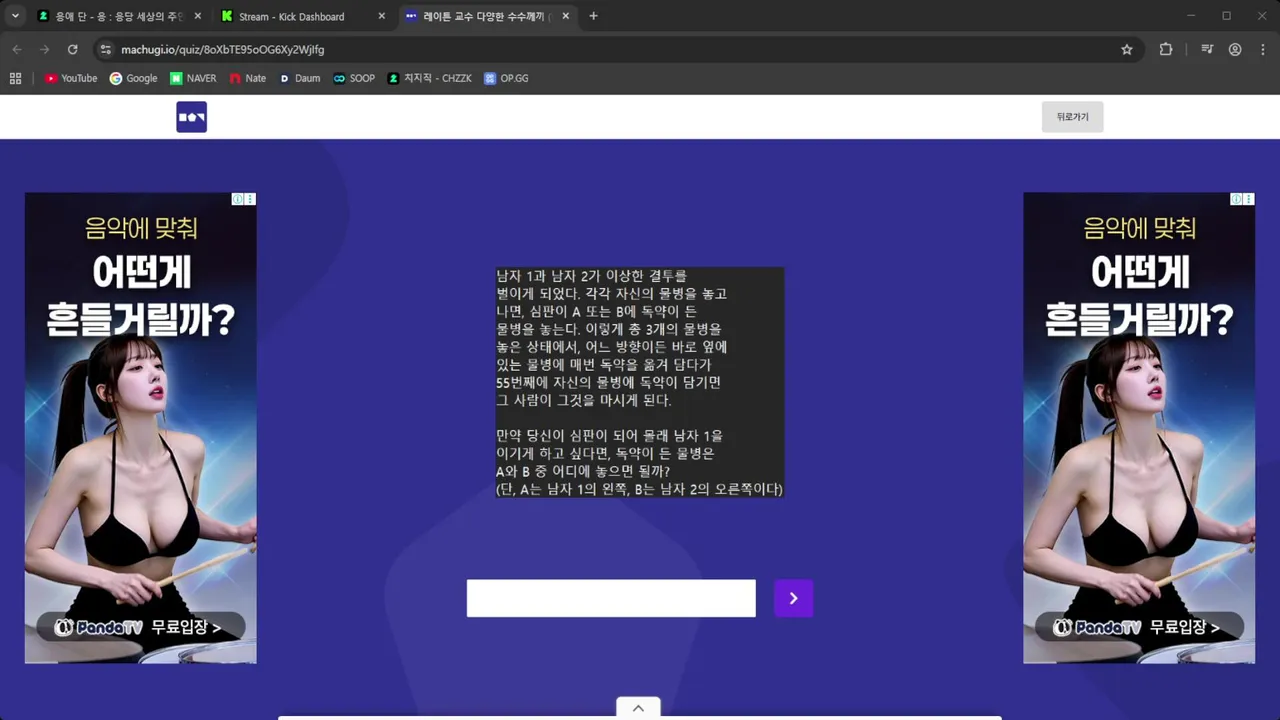This screenshot has height=720, width=1280.
Task: Open the Nate bookmark
Action: (x=248, y=78)
